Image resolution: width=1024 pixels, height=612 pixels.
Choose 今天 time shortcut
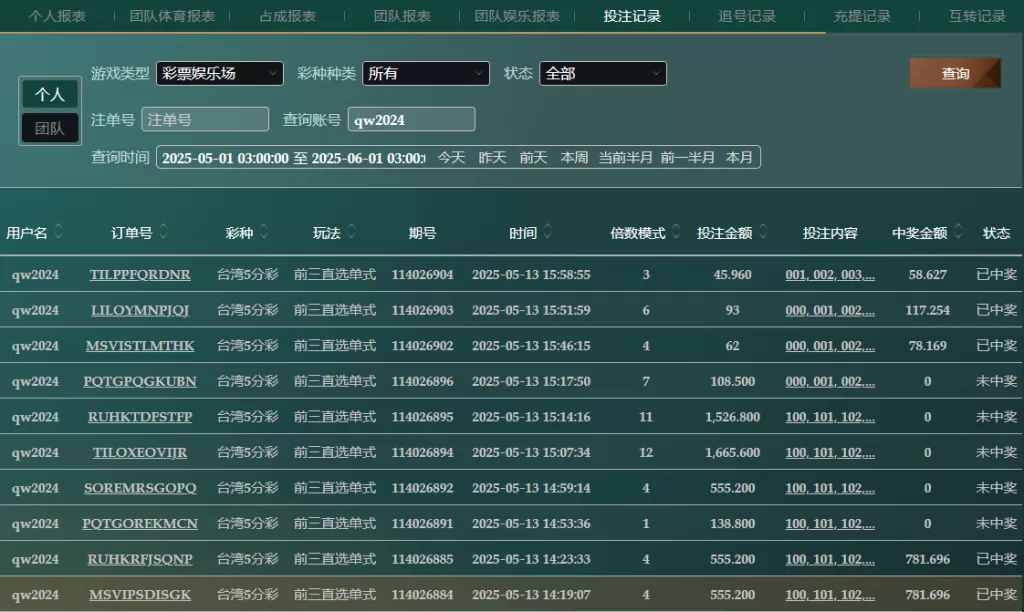point(451,157)
